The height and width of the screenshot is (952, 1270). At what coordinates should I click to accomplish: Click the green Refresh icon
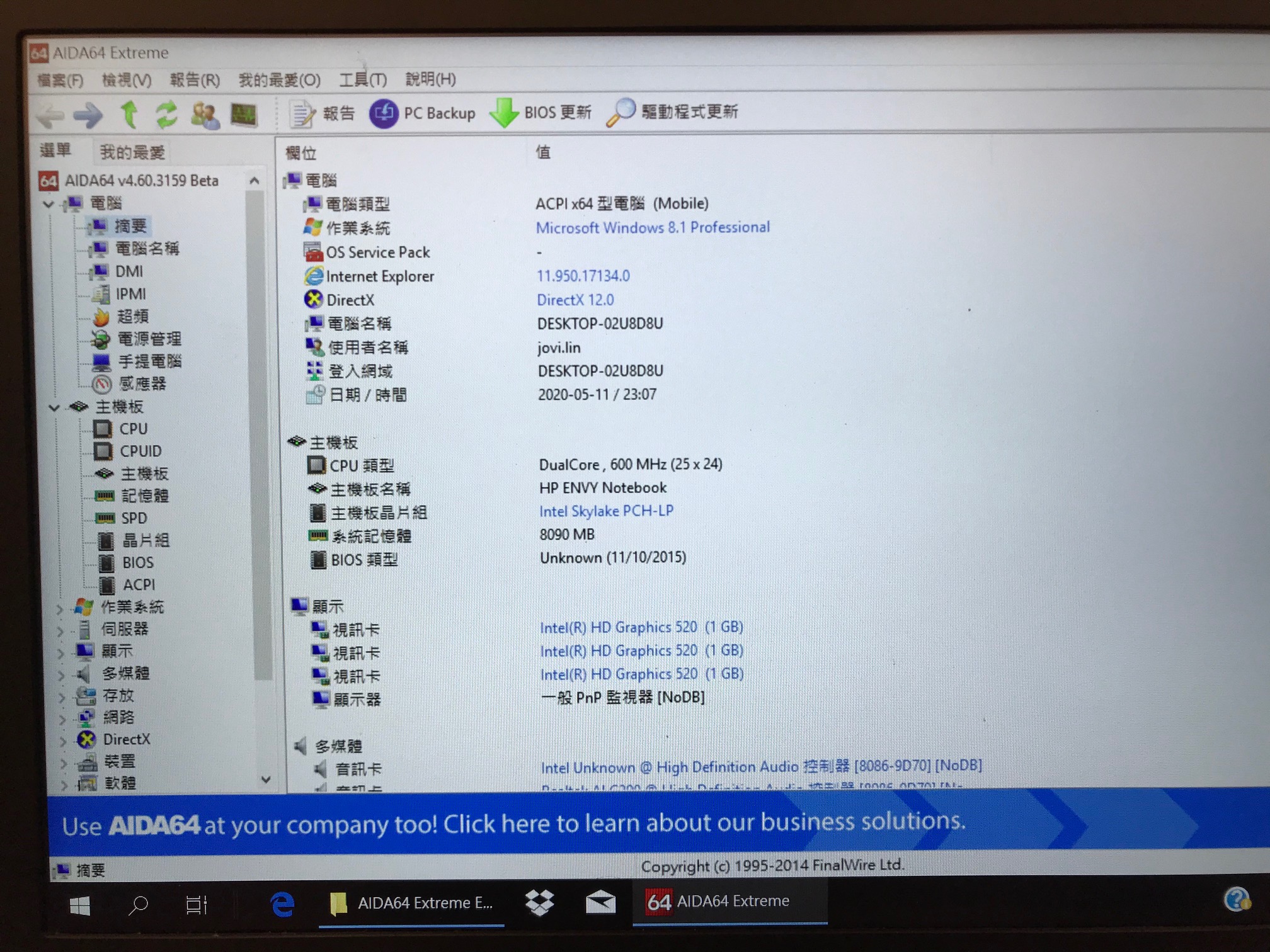[x=166, y=115]
